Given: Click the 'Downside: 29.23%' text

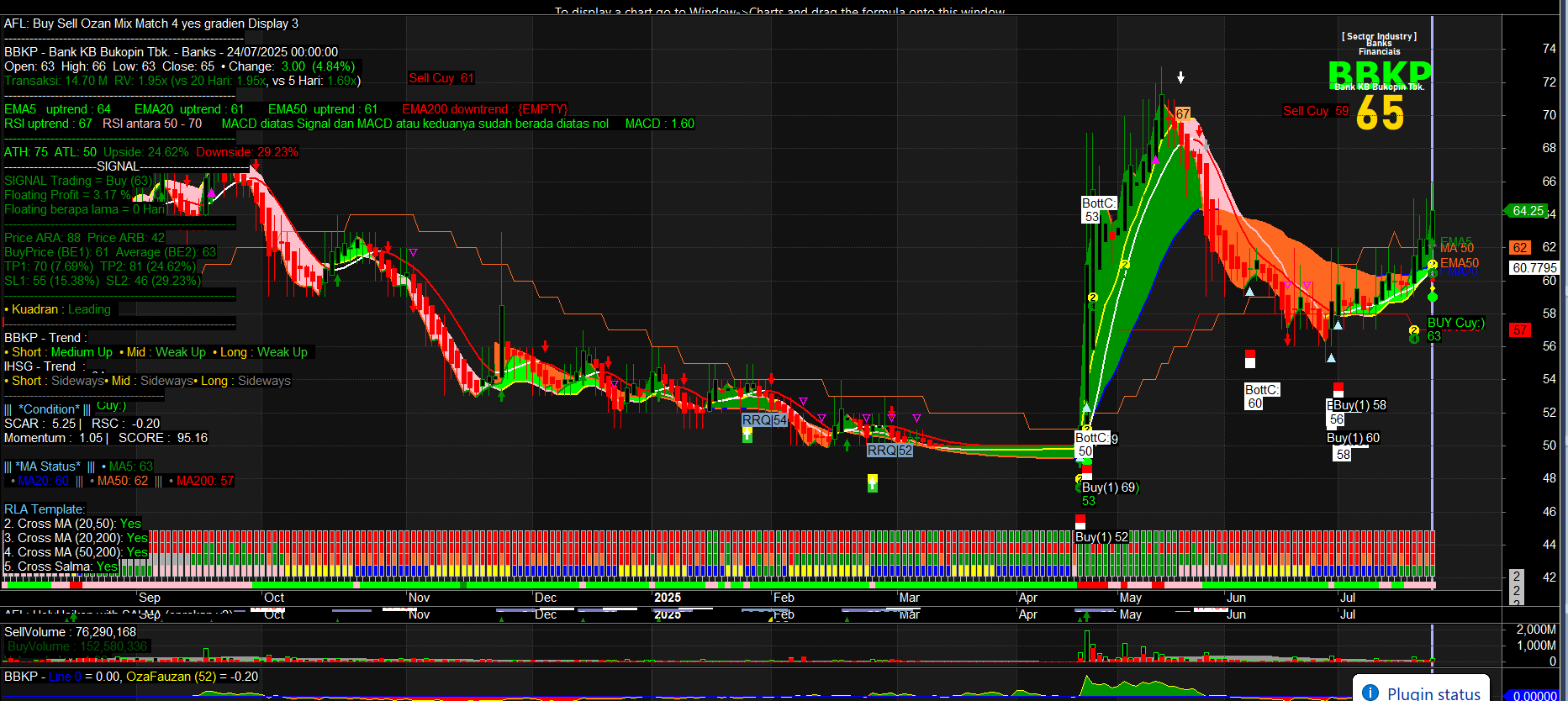Looking at the screenshot, I should pos(247,152).
